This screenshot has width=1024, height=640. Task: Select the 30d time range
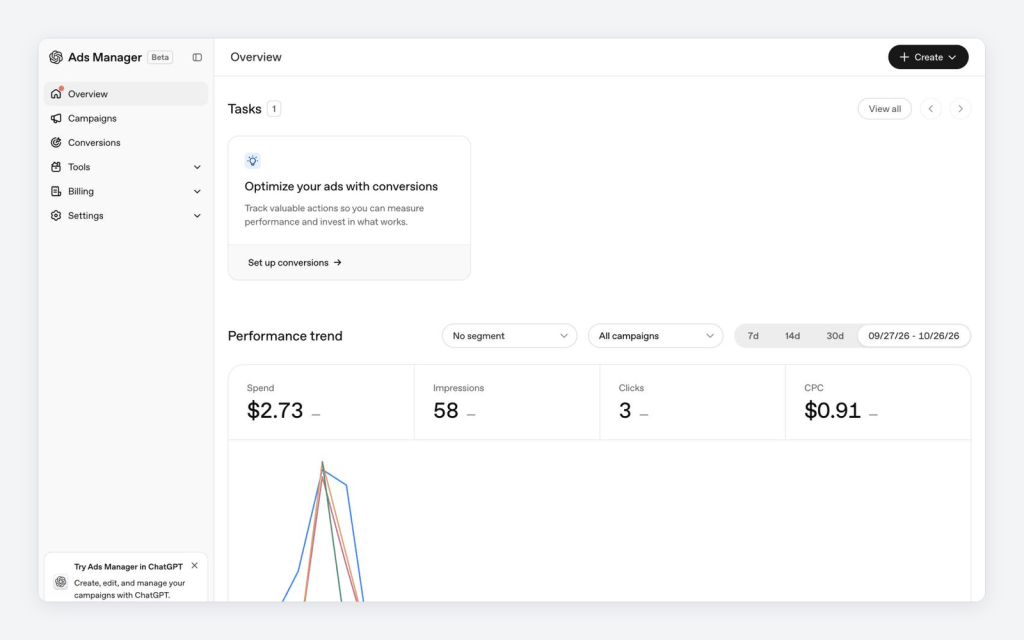[835, 336]
